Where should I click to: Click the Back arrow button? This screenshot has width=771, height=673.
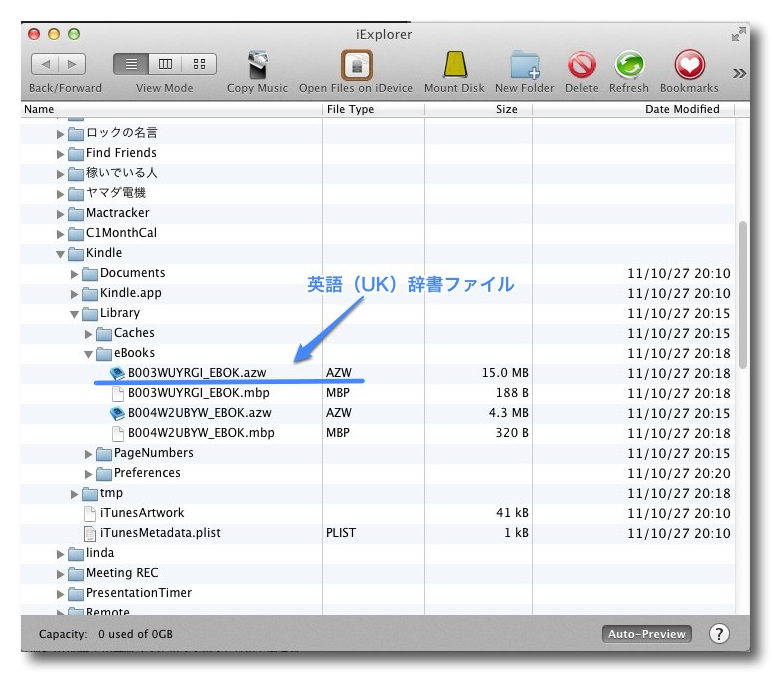point(45,64)
